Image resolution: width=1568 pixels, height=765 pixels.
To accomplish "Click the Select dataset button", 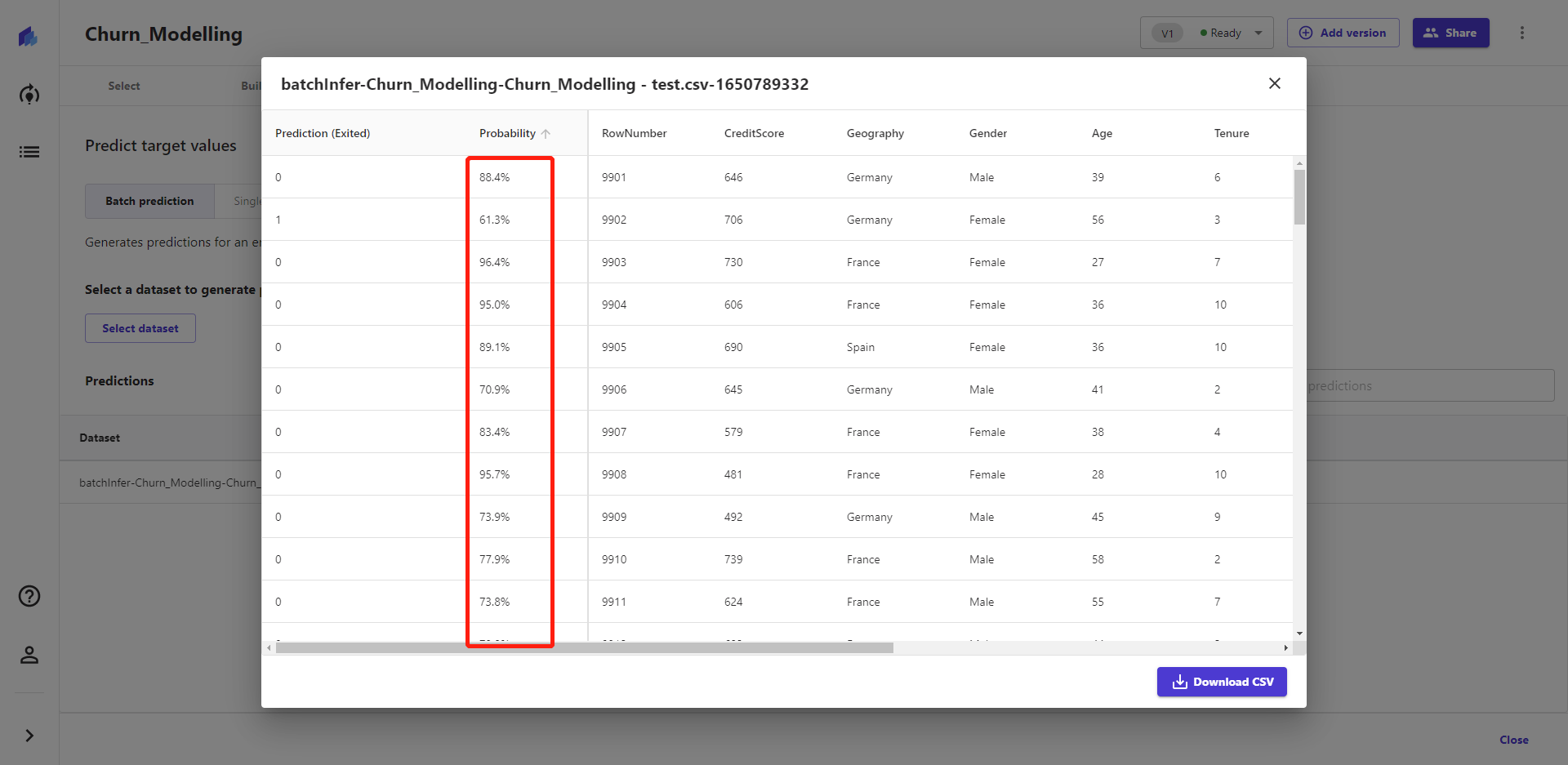I will point(140,328).
